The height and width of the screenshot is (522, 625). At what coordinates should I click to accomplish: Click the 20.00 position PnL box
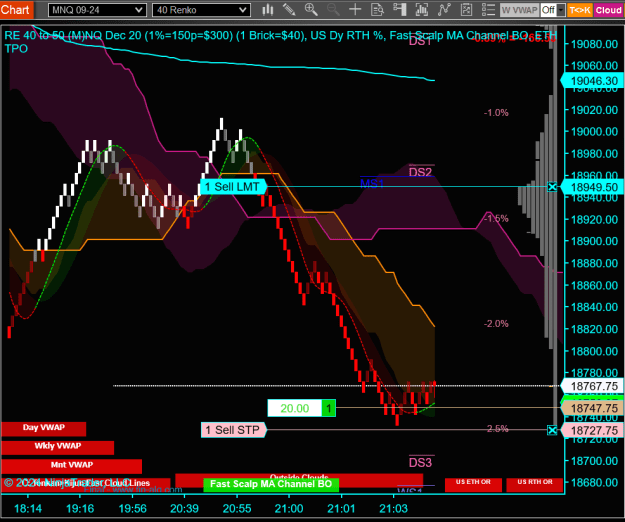coord(295,408)
